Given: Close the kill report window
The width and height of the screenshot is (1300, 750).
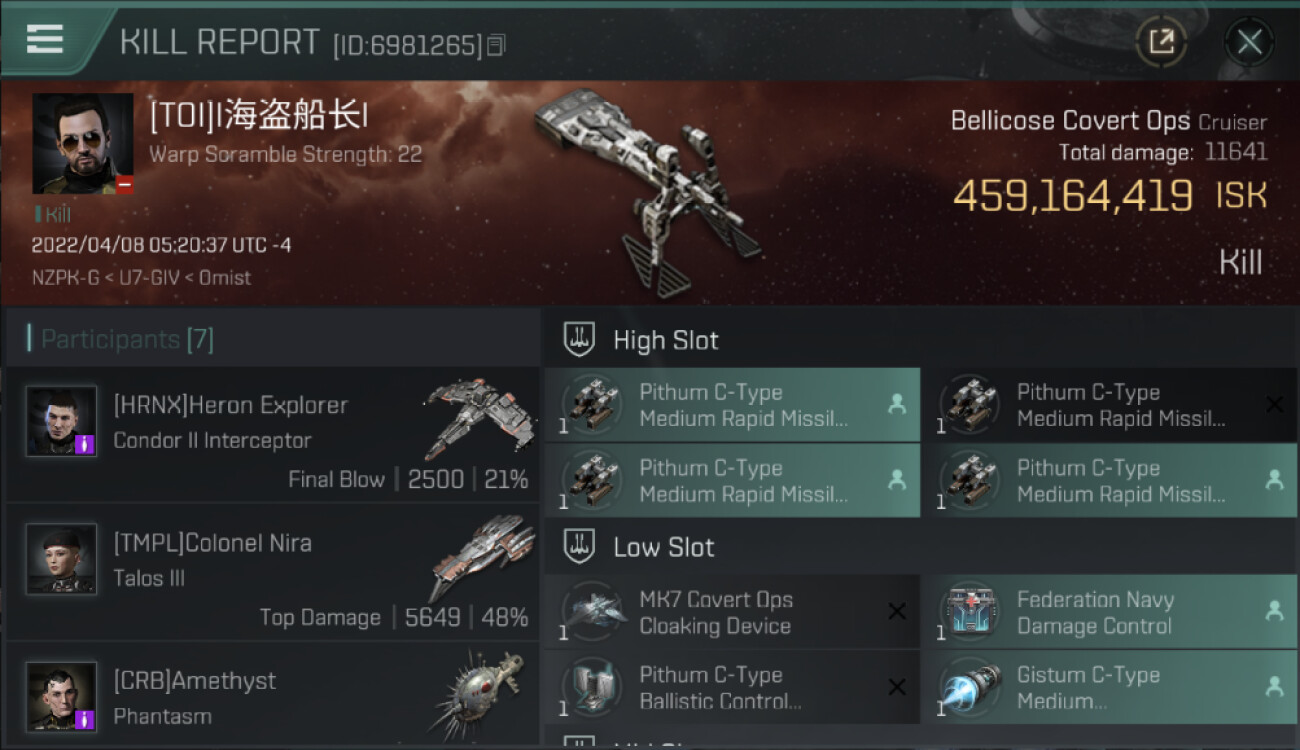Looking at the screenshot, I should click(1249, 42).
